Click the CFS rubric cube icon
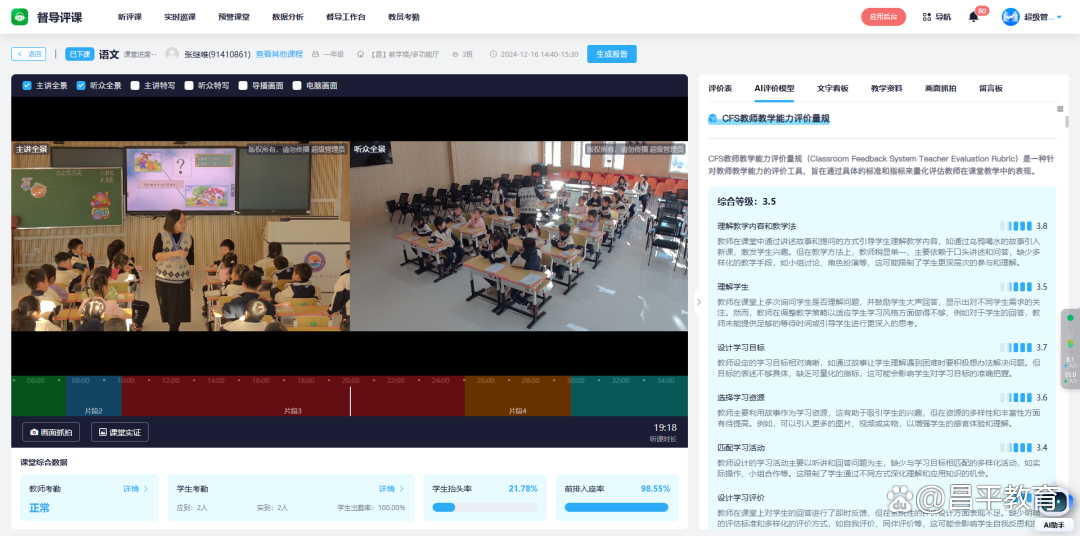 (x=712, y=118)
